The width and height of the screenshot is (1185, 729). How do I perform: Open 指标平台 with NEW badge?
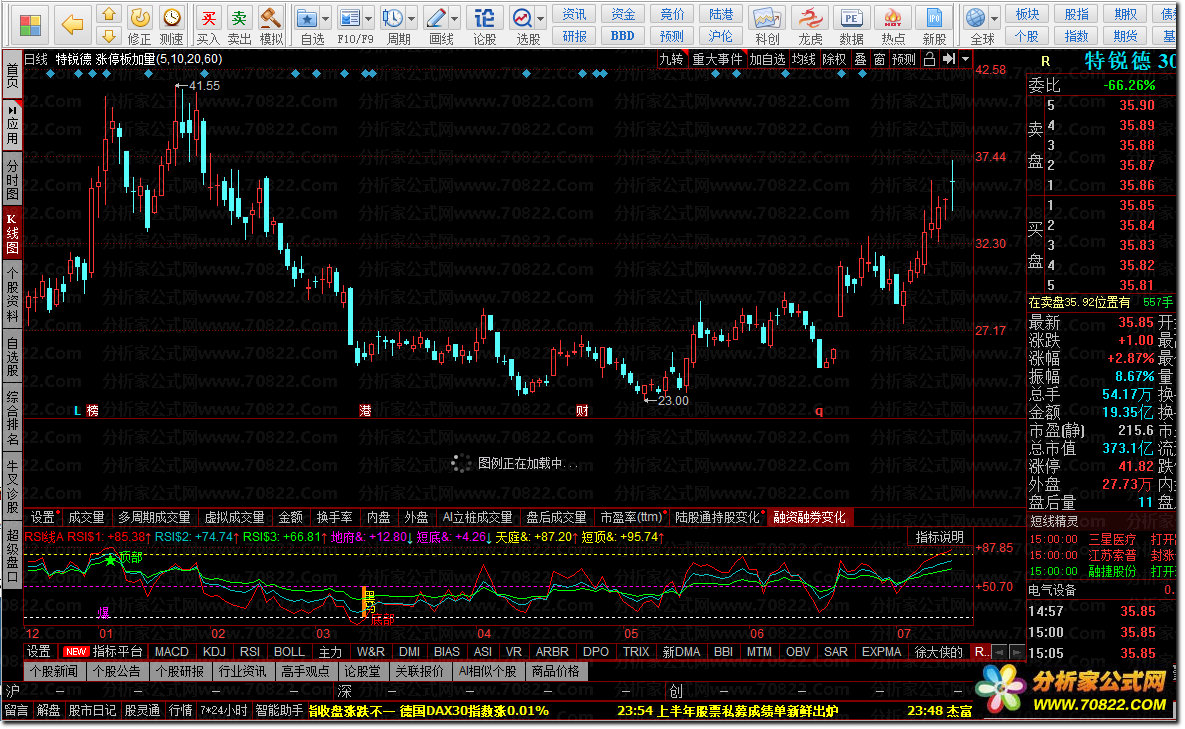click(x=103, y=652)
